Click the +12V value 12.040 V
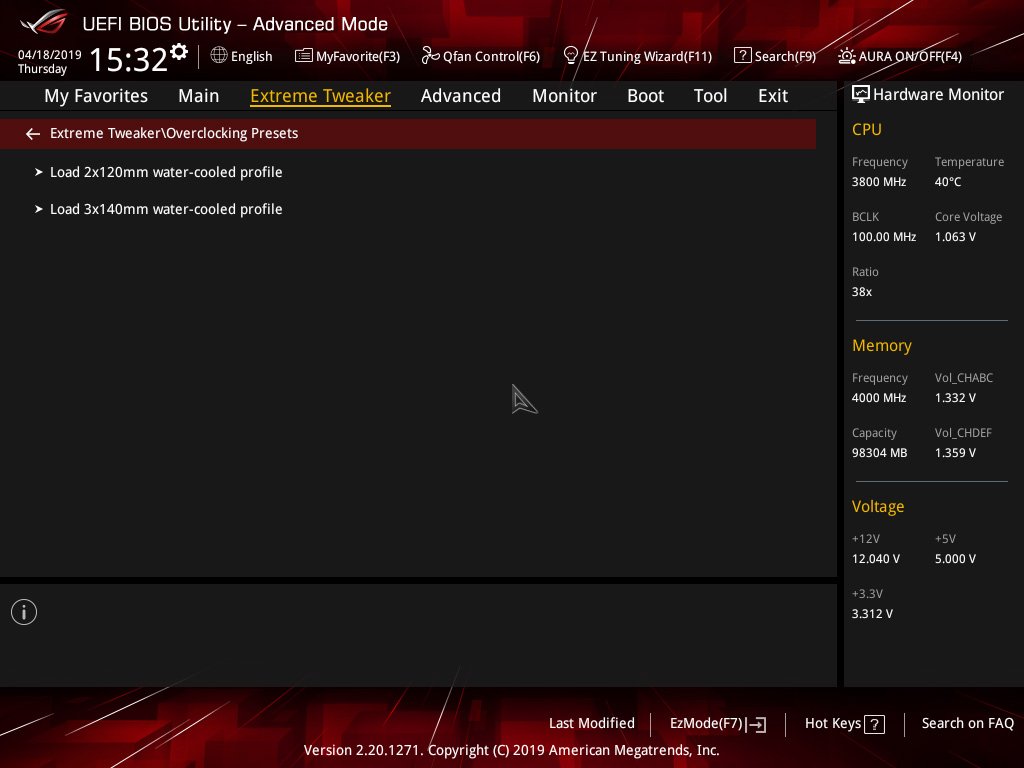Screen dimensions: 1024x768 point(876,560)
